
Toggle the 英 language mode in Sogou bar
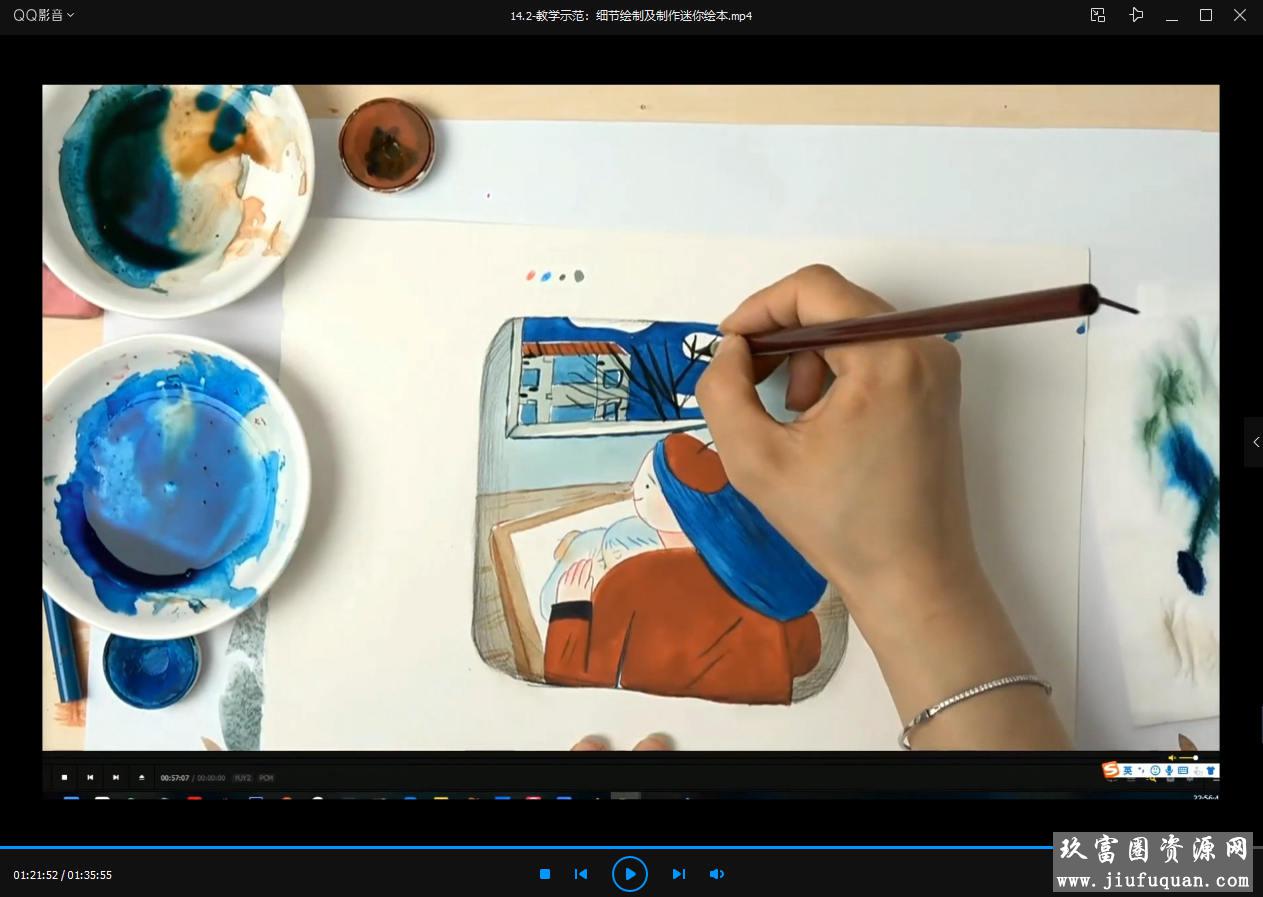tap(1128, 770)
